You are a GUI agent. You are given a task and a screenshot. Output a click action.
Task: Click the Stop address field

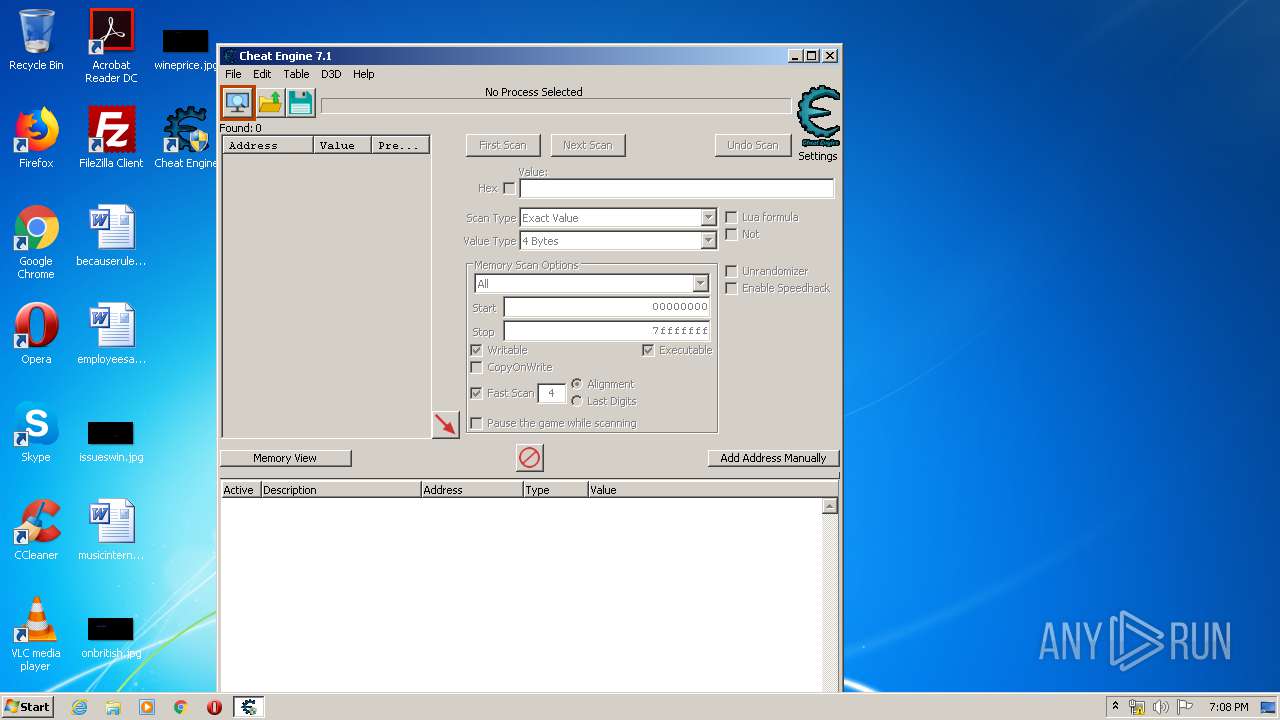(607, 331)
